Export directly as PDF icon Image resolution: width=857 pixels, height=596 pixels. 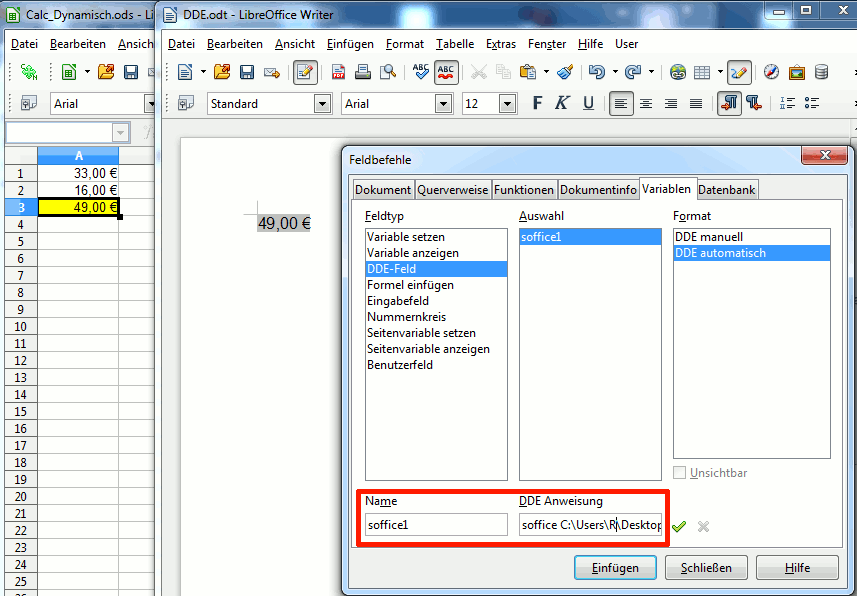[338, 72]
